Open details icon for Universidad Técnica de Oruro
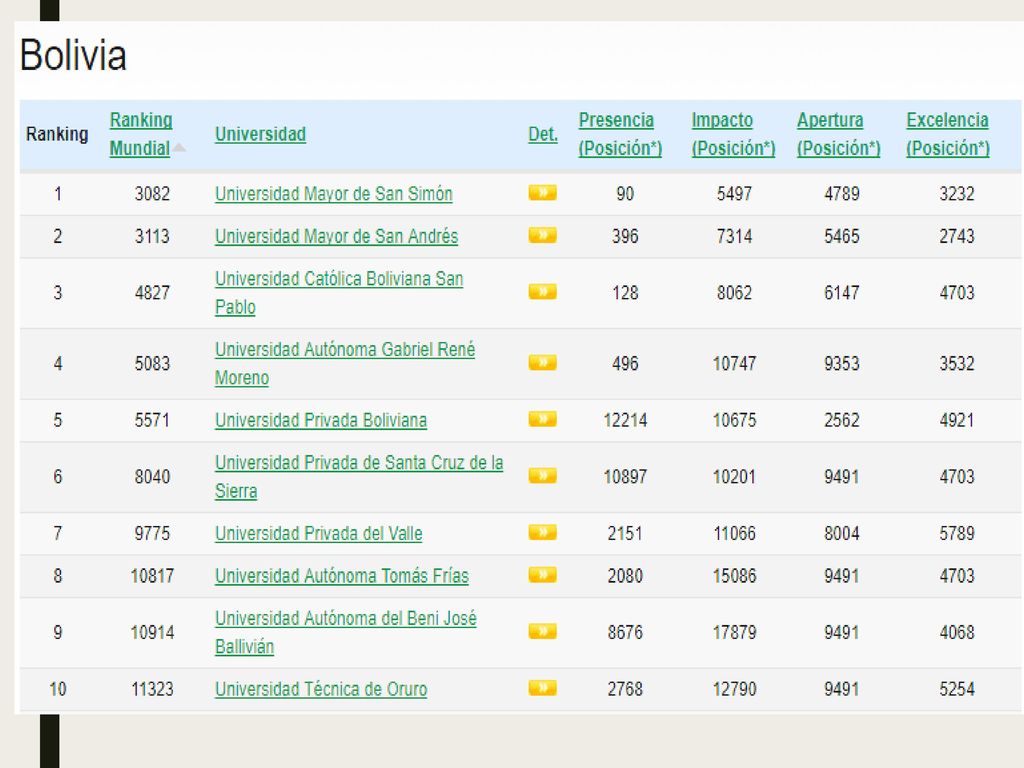1024x768 pixels. pyautogui.click(x=542, y=688)
